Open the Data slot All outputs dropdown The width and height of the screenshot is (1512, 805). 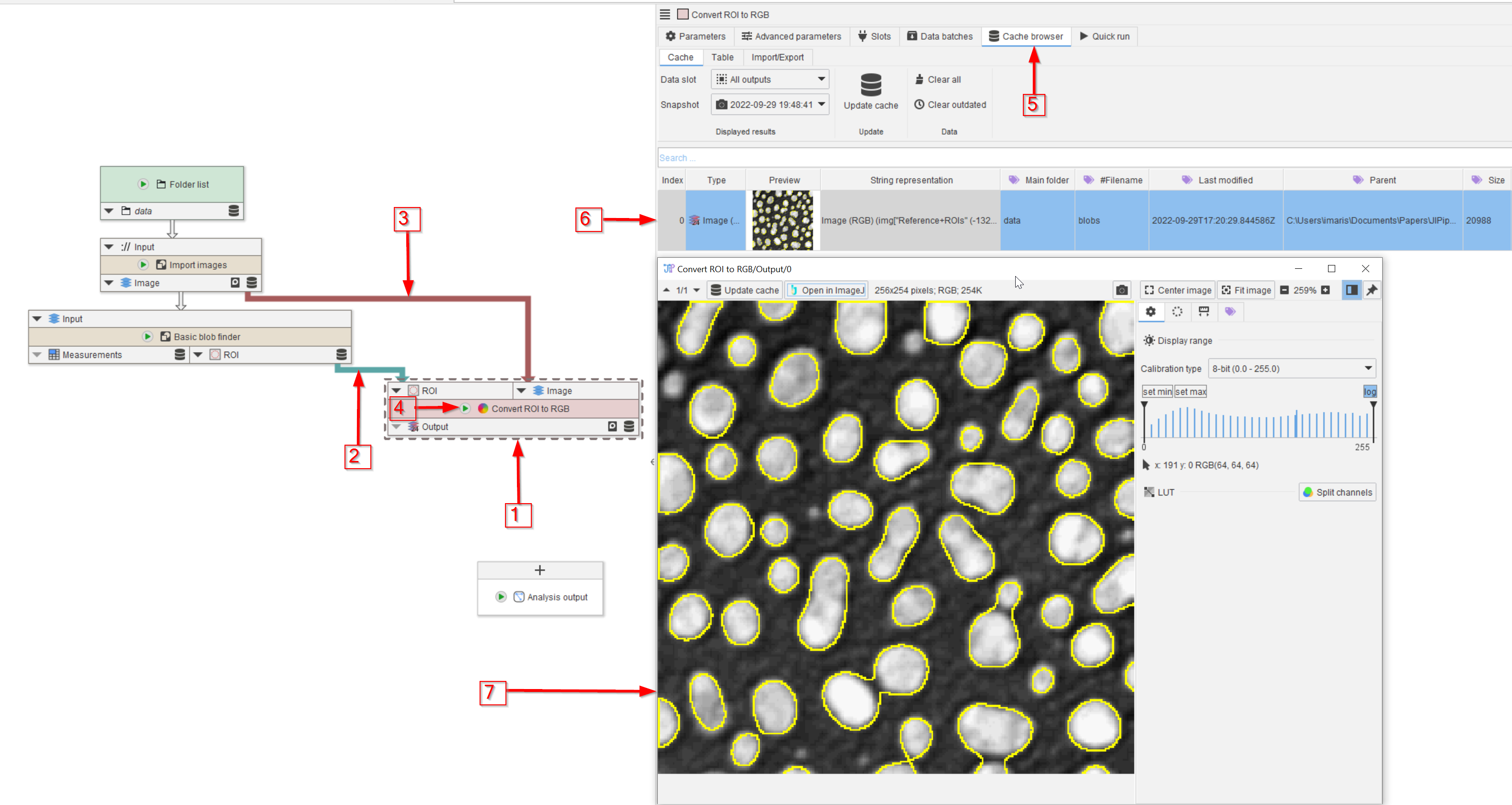[x=771, y=79]
